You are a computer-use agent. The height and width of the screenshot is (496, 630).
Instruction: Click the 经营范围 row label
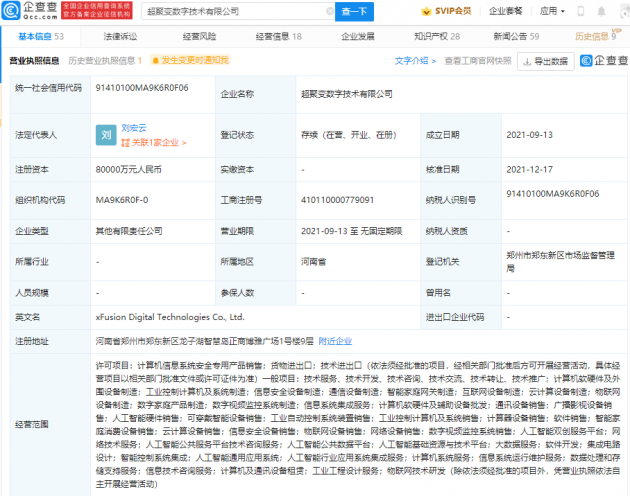[32, 424]
